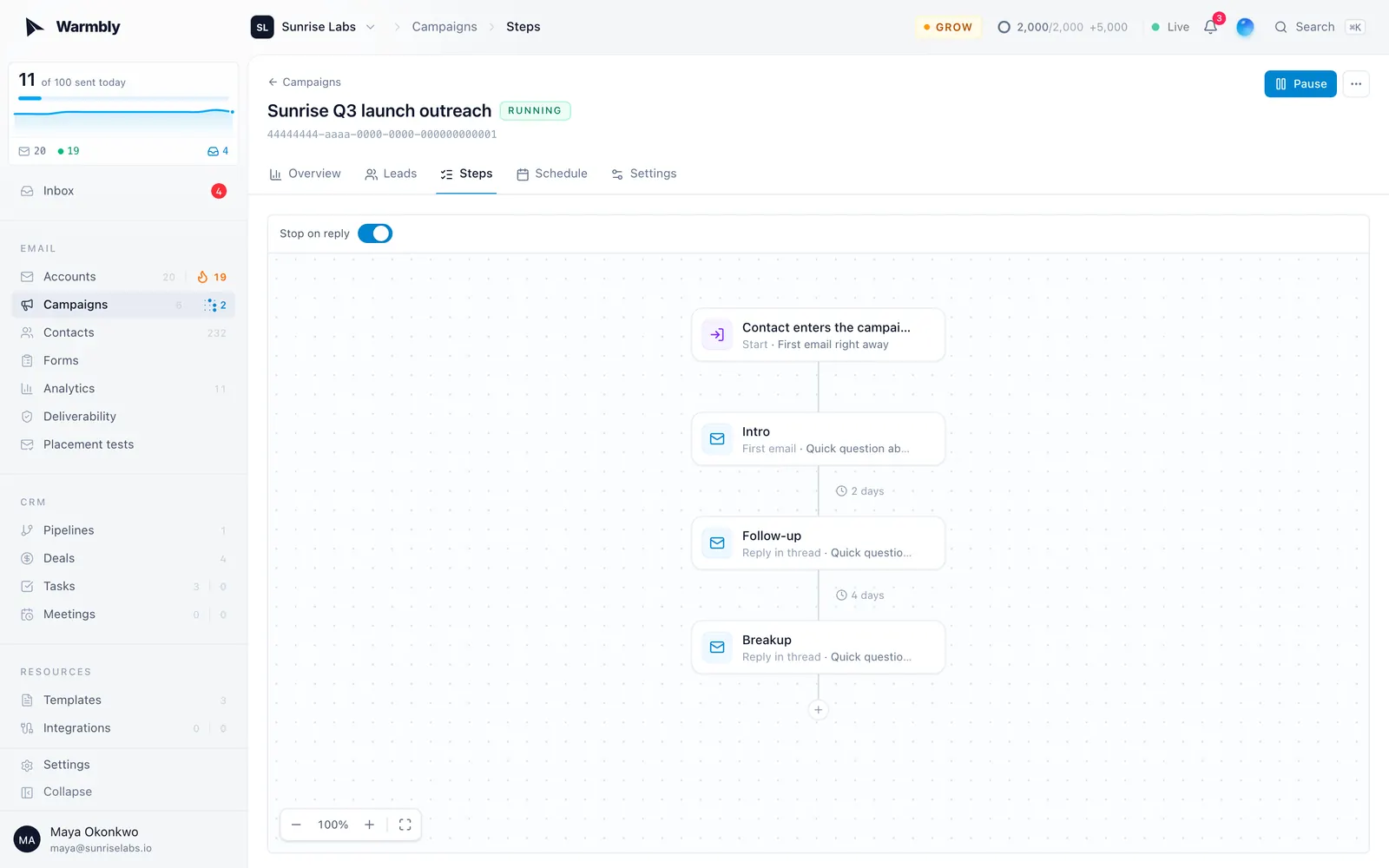Image resolution: width=1389 pixels, height=868 pixels.
Task: Click the daily sent progress bar
Action: point(123,98)
